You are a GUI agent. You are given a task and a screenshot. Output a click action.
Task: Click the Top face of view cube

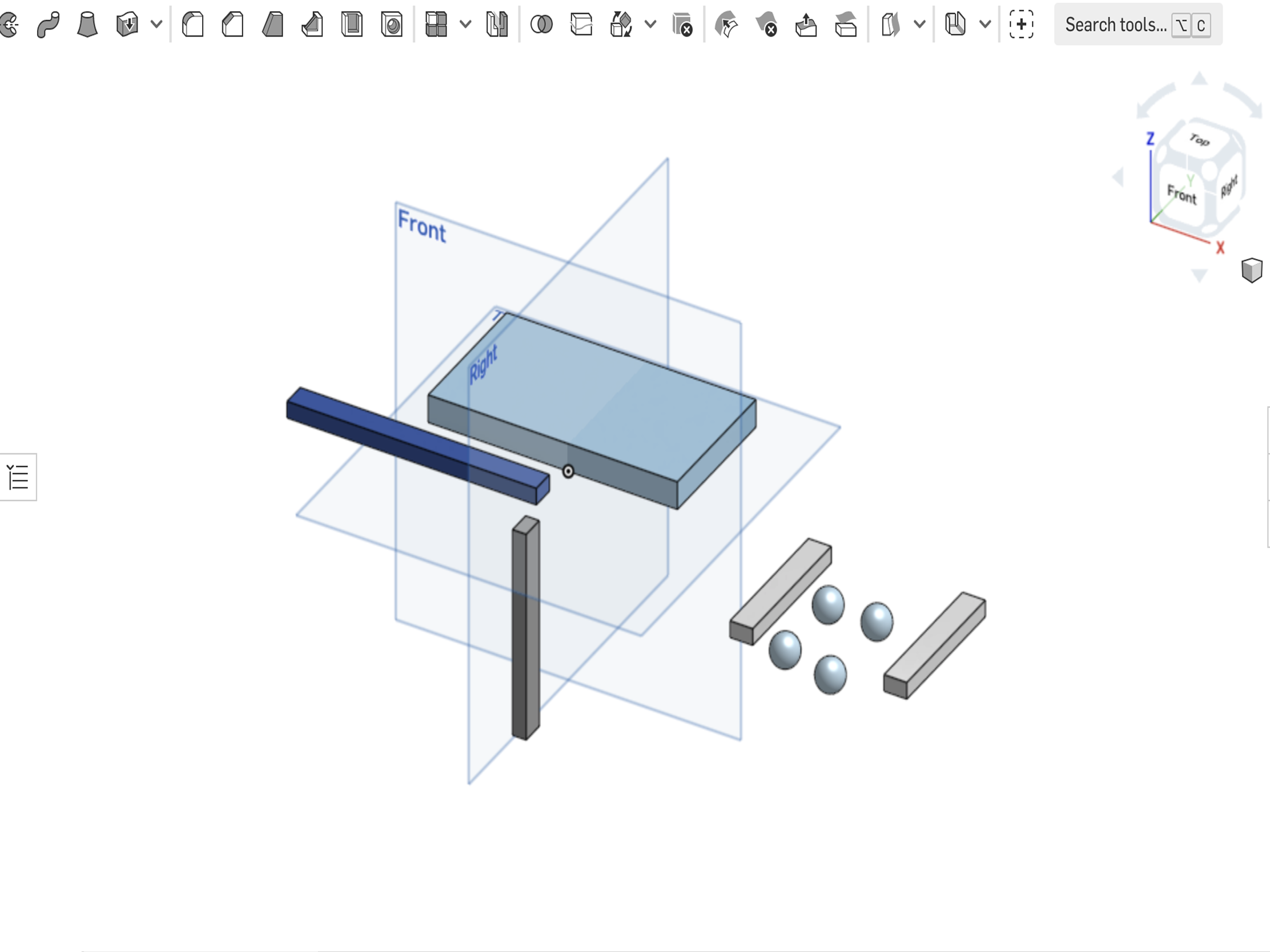(x=1199, y=139)
